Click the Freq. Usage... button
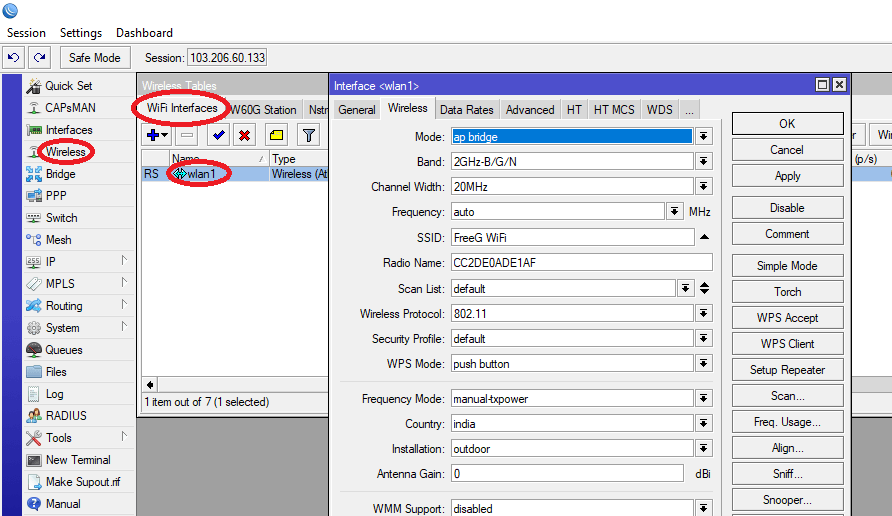The width and height of the screenshot is (892, 516). tap(787, 422)
